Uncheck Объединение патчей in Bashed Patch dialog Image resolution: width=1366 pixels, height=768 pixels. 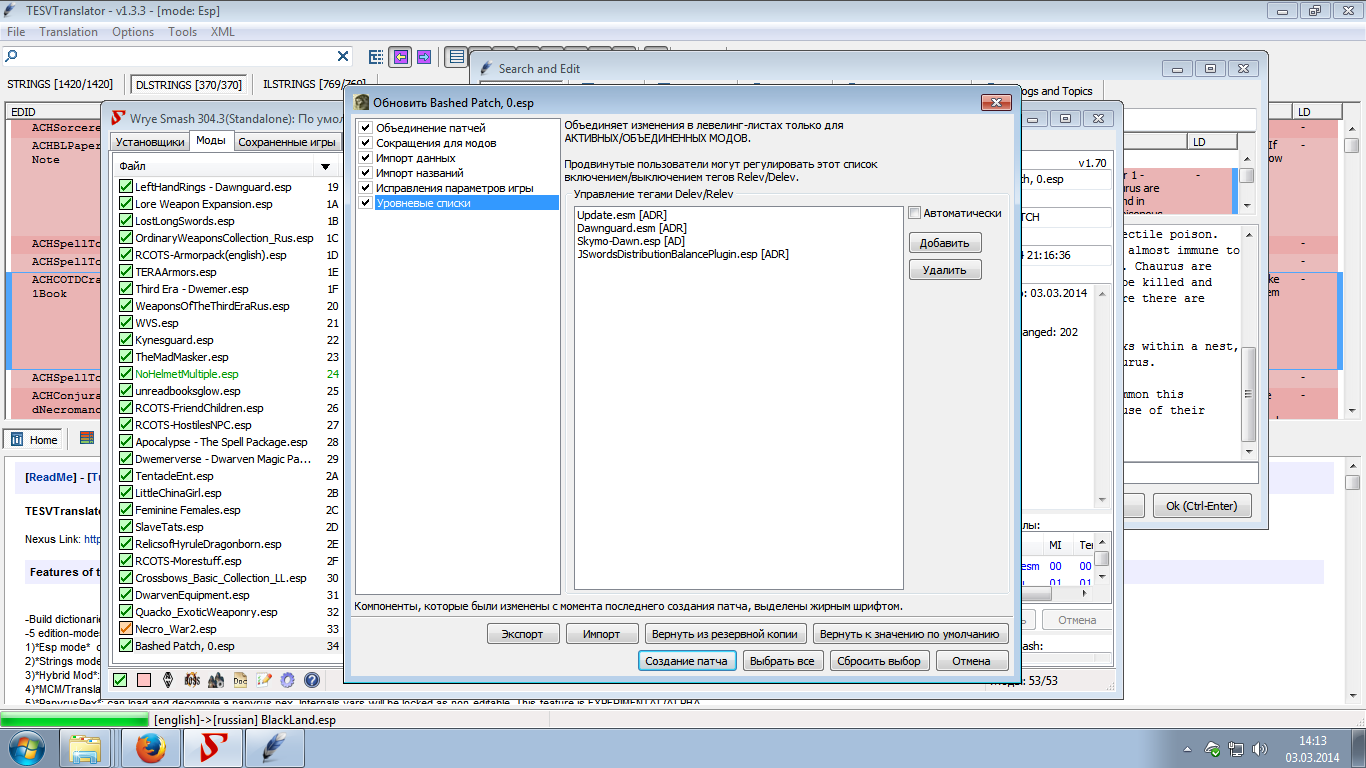[x=365, y=128]
